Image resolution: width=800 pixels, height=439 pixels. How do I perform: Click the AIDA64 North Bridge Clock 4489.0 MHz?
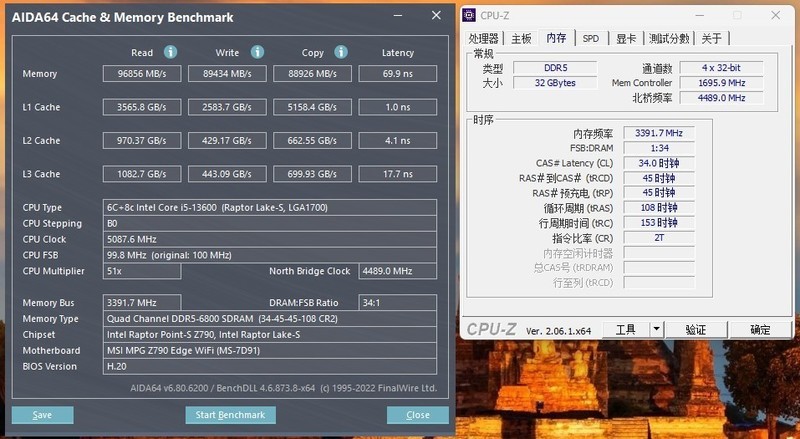pyautogui.click(x=397, y=271)
